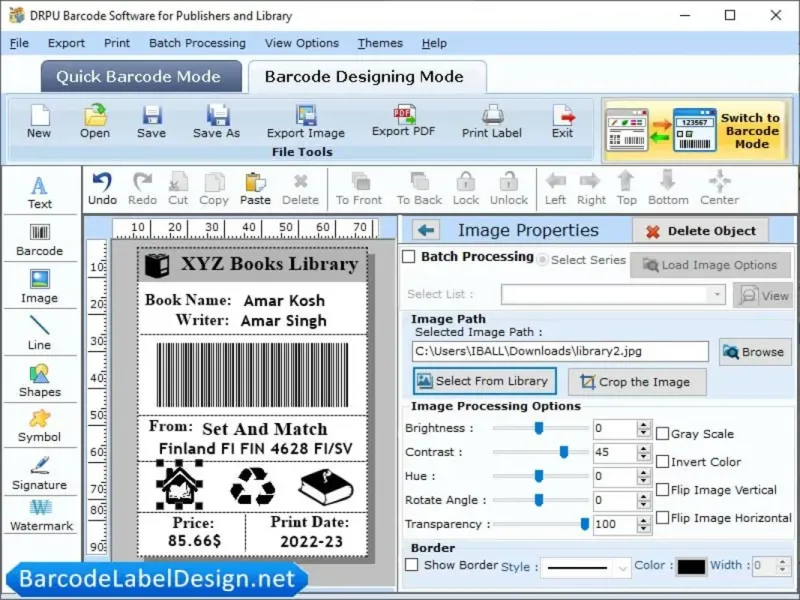Check Flip Image Horizontal
Viewport: 800px width, 600px height.
coord(662,518)
